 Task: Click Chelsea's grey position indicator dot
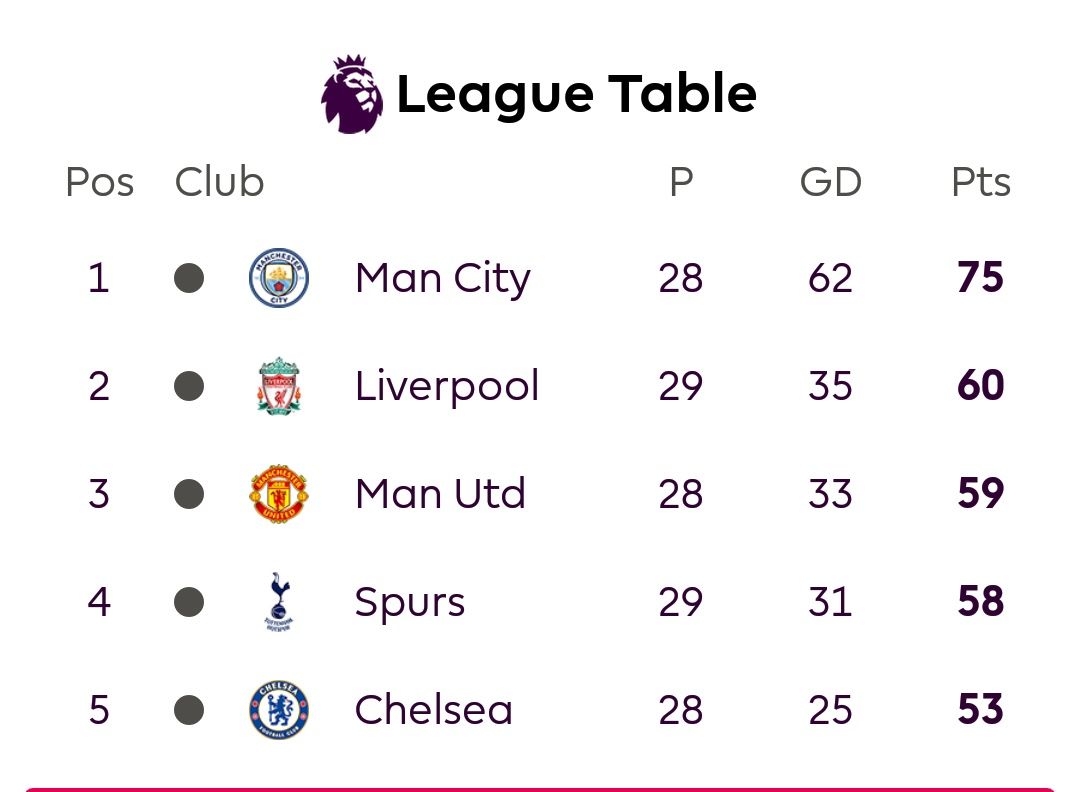(x=189, y=710)
